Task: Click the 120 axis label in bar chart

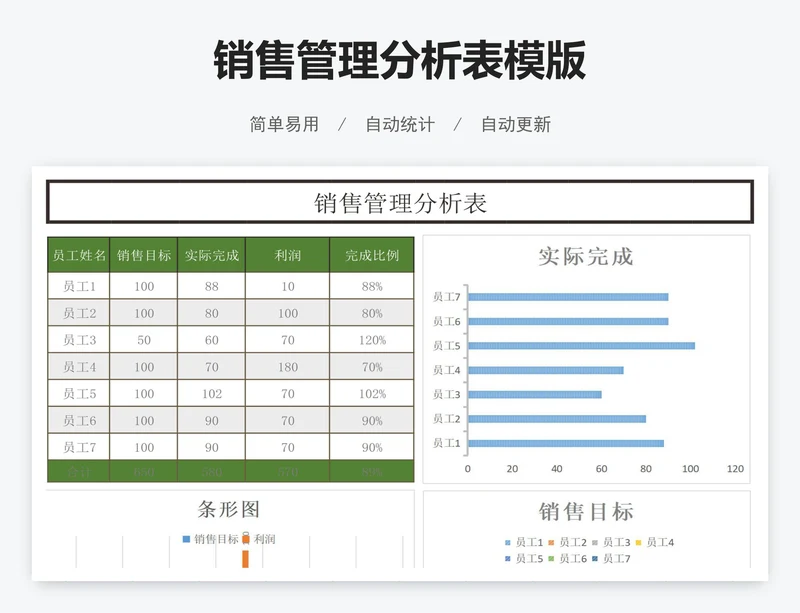Action: pos(735,469)
